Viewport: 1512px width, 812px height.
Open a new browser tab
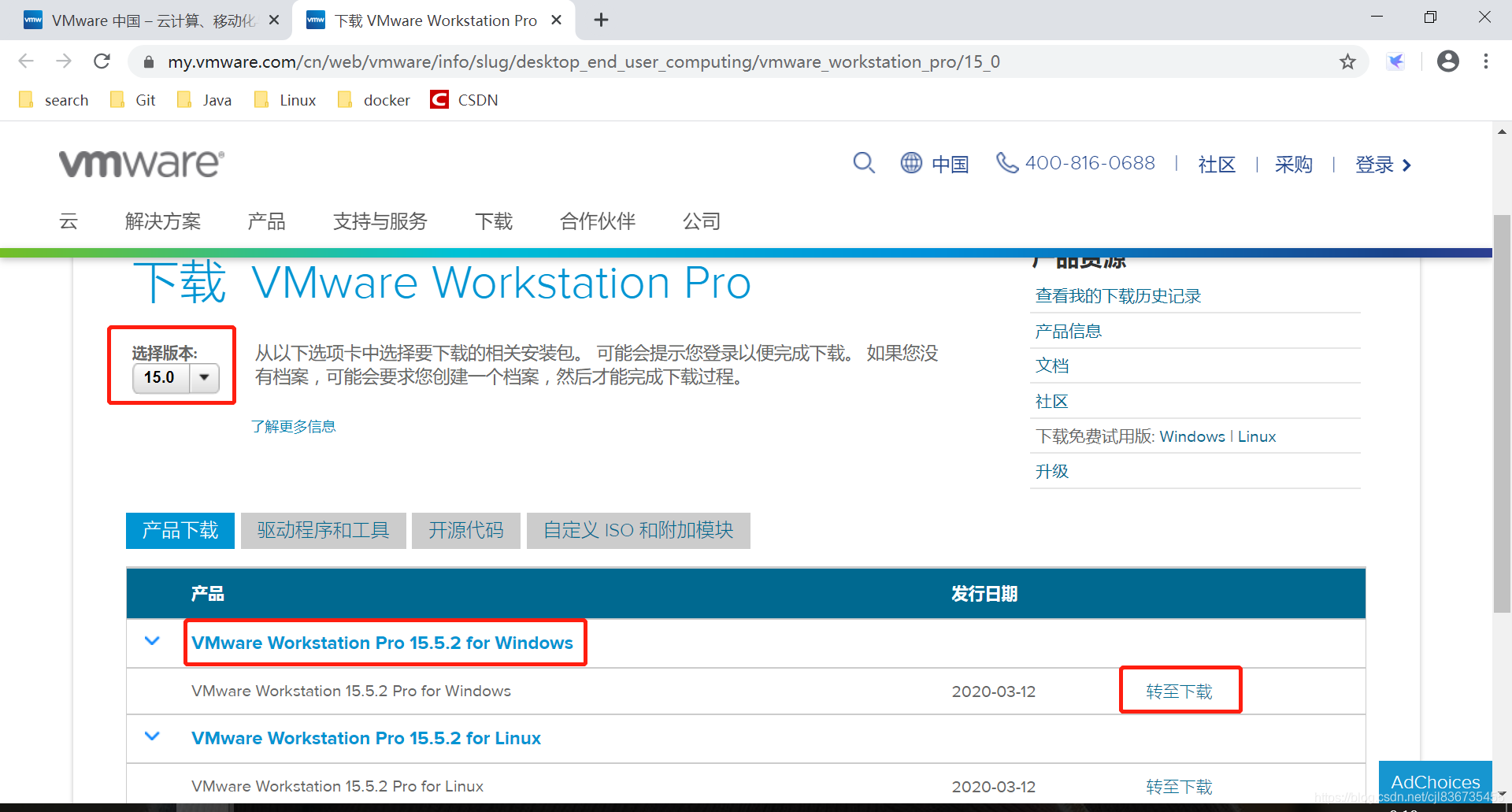(x=601, y=20)
